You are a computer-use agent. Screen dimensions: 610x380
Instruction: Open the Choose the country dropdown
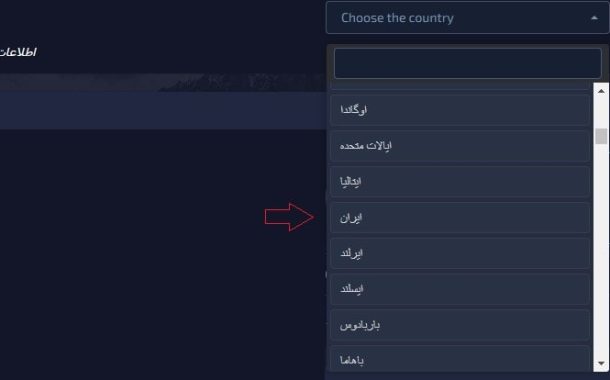coord(467,18)
